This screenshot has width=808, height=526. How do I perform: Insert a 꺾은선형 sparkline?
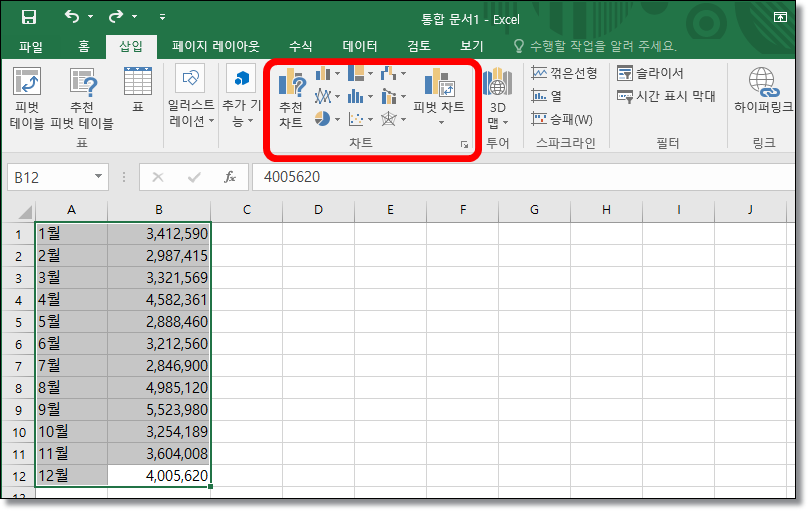click(564, 73)
